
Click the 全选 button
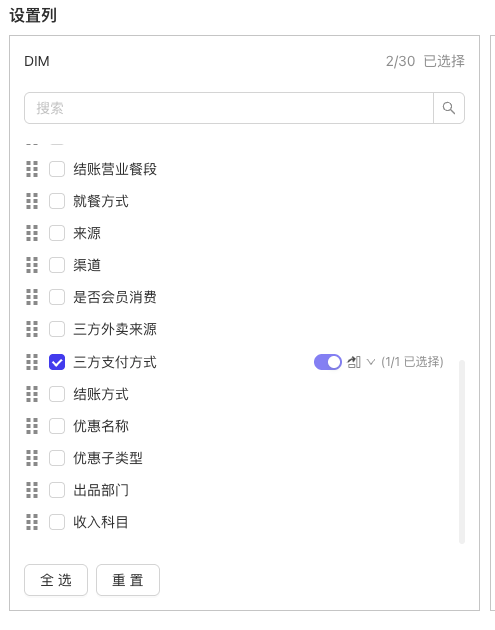tap(56, 580)
